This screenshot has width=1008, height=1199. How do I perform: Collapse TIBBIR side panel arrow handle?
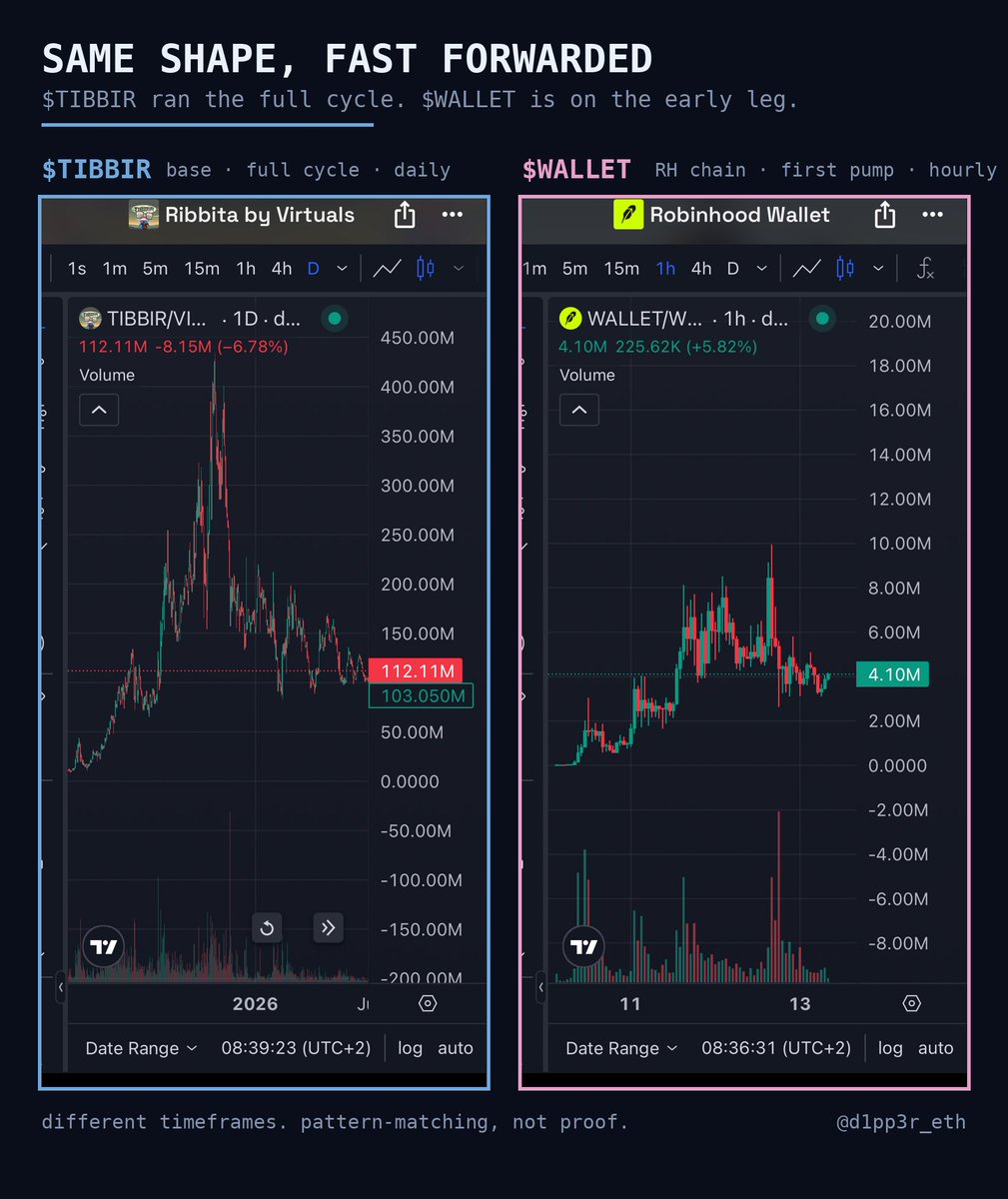tap(61, 987)
